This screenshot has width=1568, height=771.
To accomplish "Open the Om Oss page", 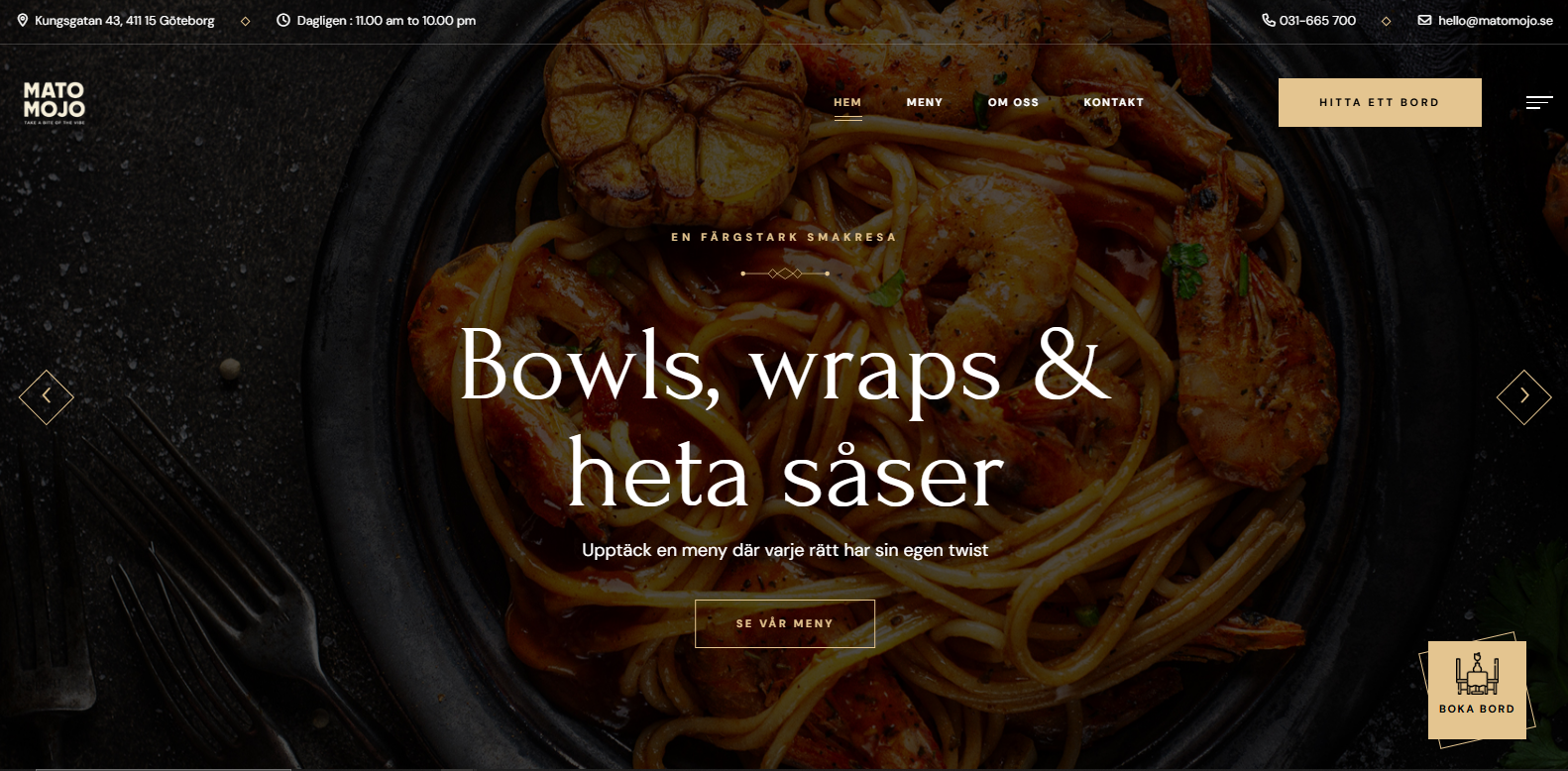I will pos(1013,102).
